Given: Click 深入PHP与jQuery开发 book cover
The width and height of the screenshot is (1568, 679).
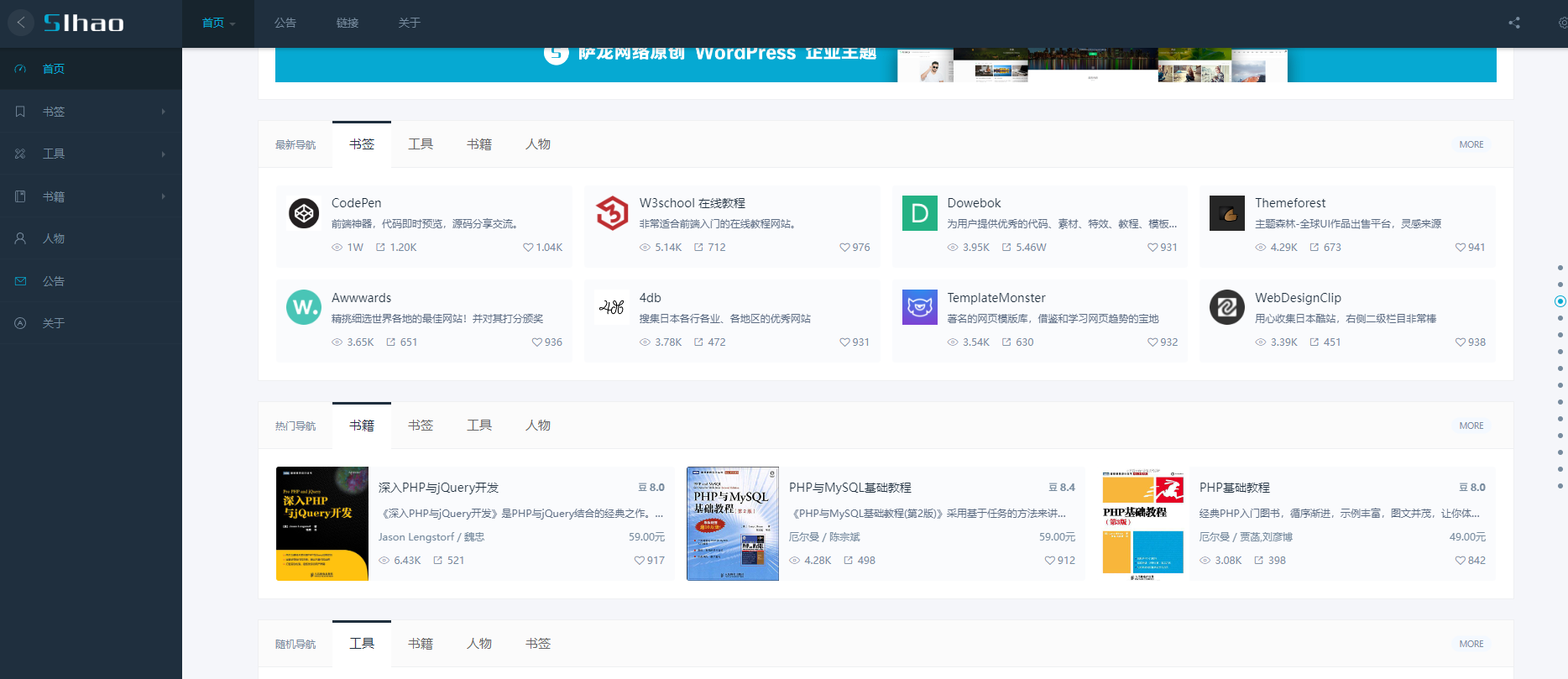Looking at the screenshot, I should click(x=322, y=524).
